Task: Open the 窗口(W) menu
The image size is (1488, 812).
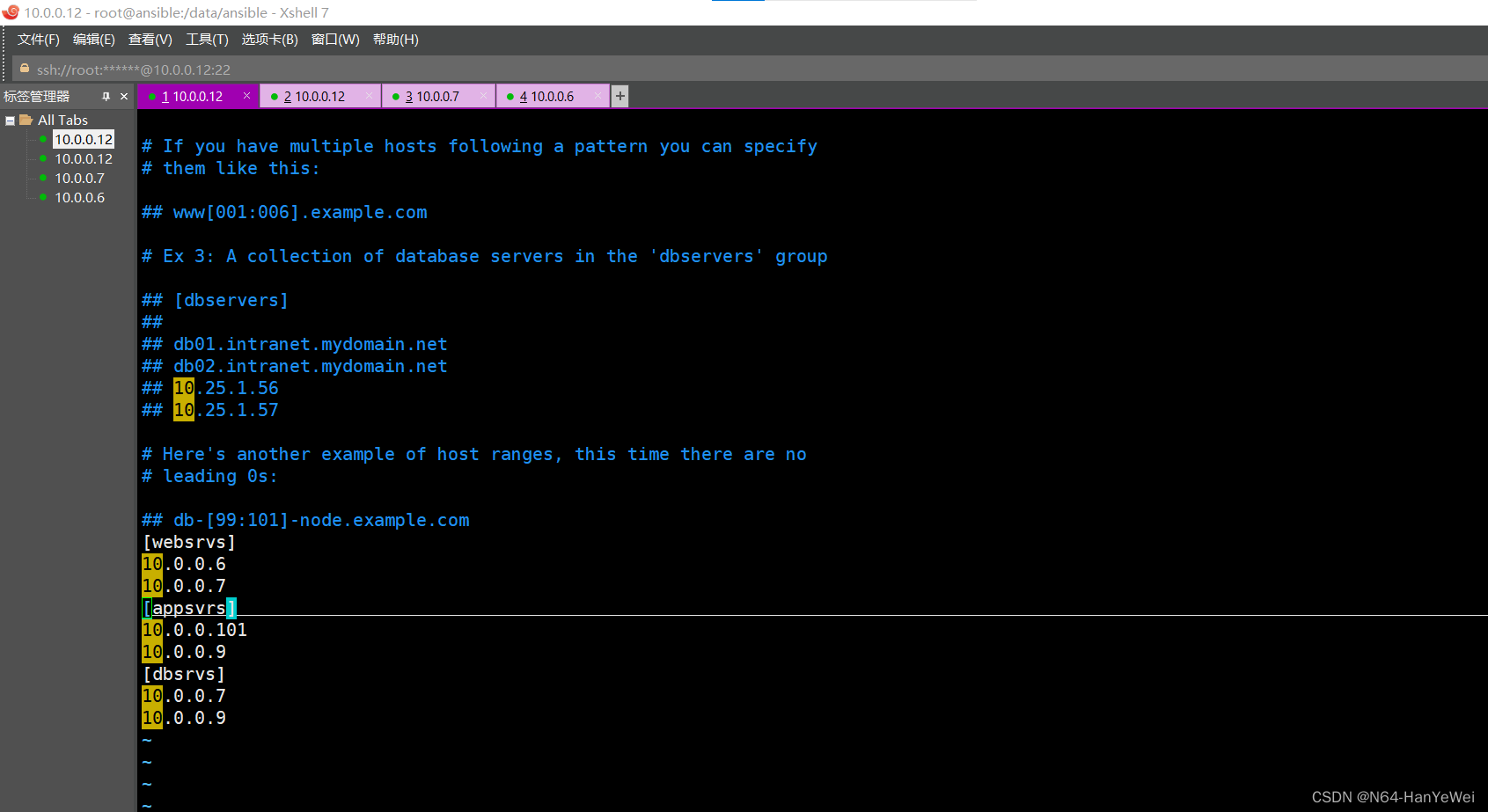Action: point(335,40)
